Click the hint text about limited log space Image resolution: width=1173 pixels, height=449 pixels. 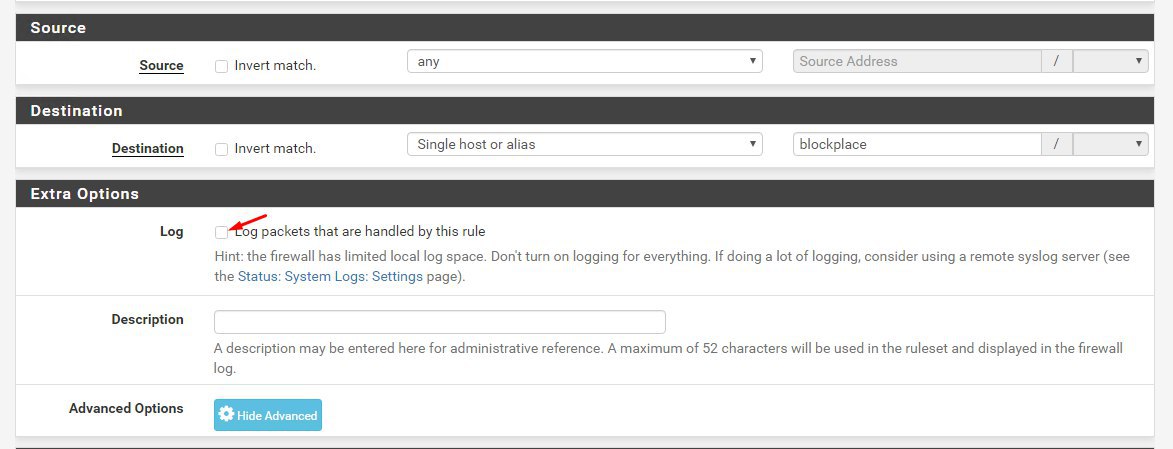[672, 266]
